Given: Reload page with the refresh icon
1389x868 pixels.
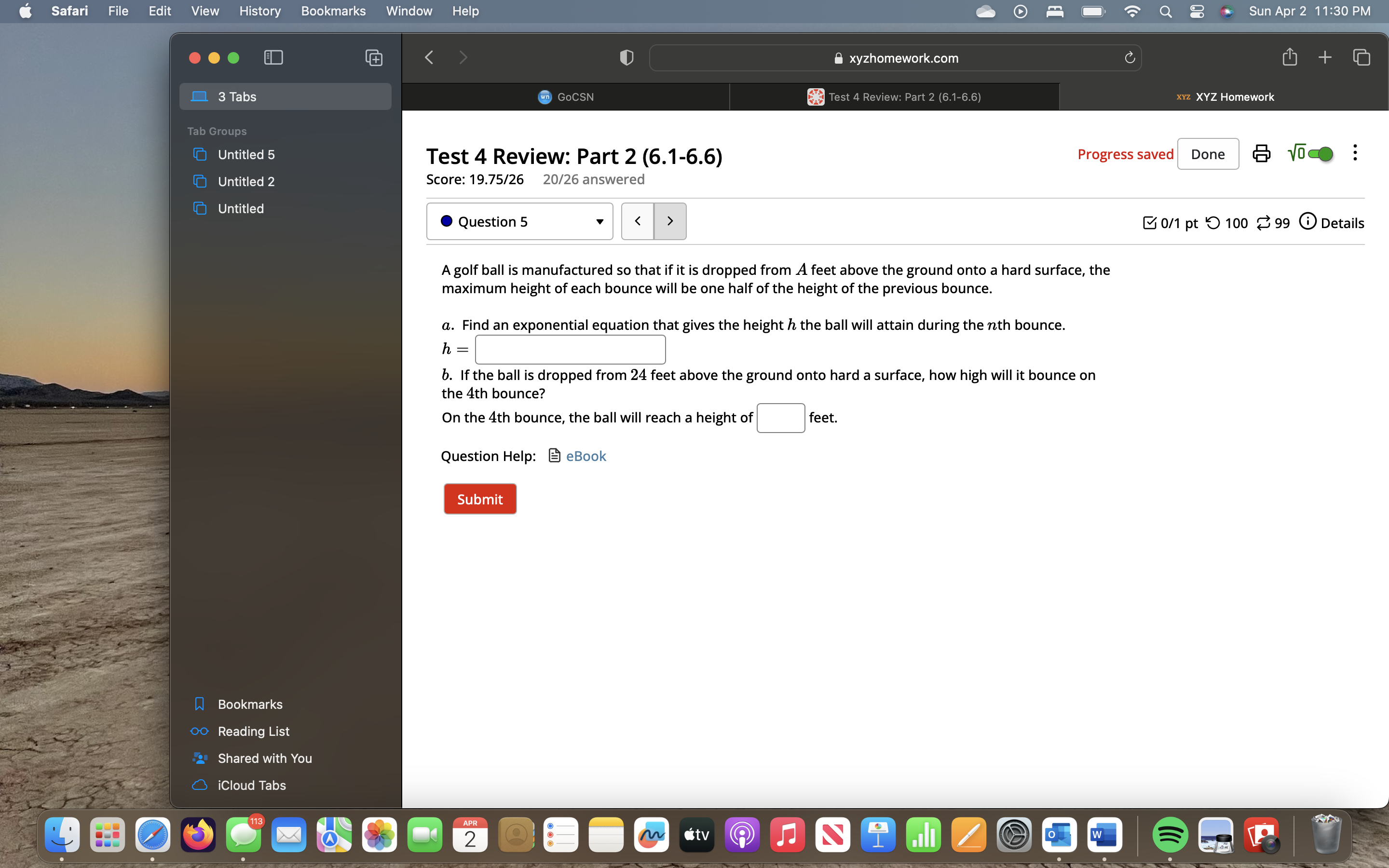Looking at the screenshot, I should click(x=1130, y=58).
